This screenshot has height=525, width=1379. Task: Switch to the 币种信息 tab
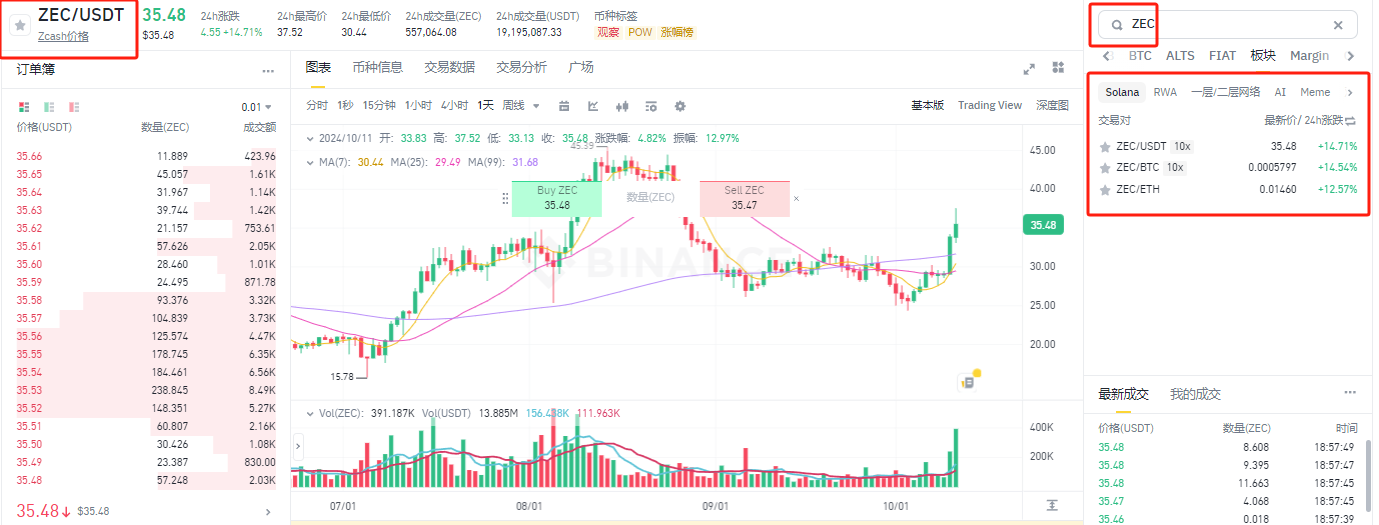[377, 67]
